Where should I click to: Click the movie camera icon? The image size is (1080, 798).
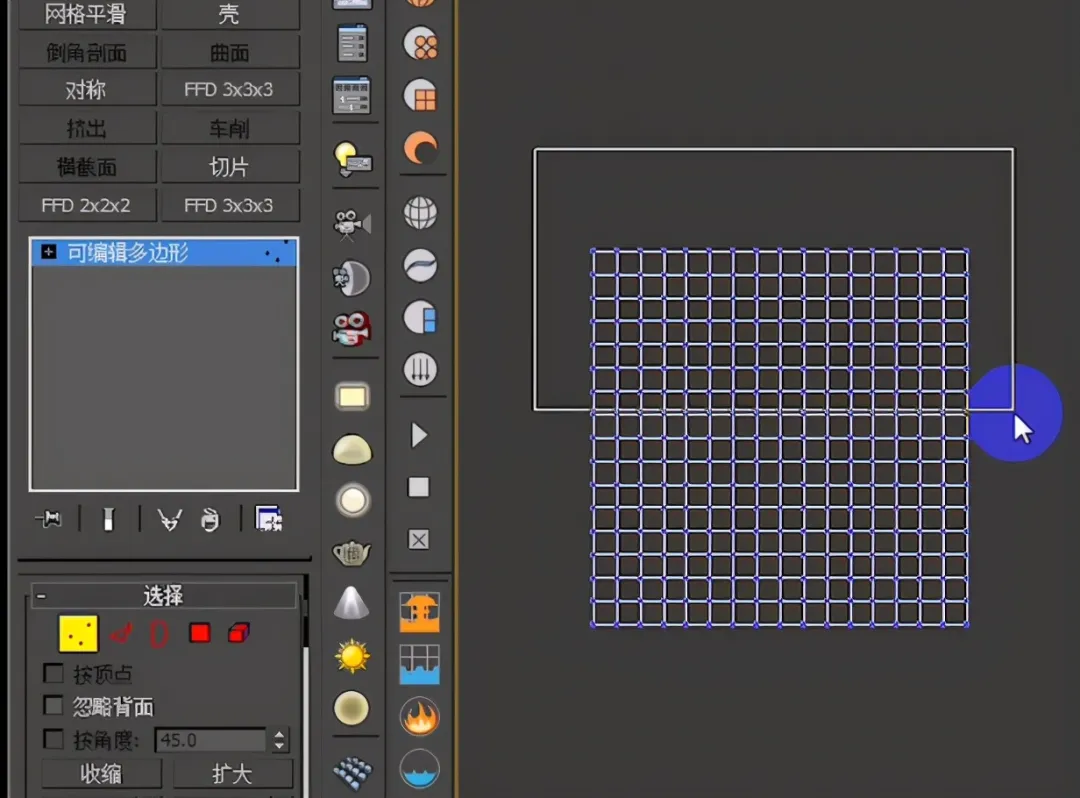pyautogui.click(x=351, y=224)
